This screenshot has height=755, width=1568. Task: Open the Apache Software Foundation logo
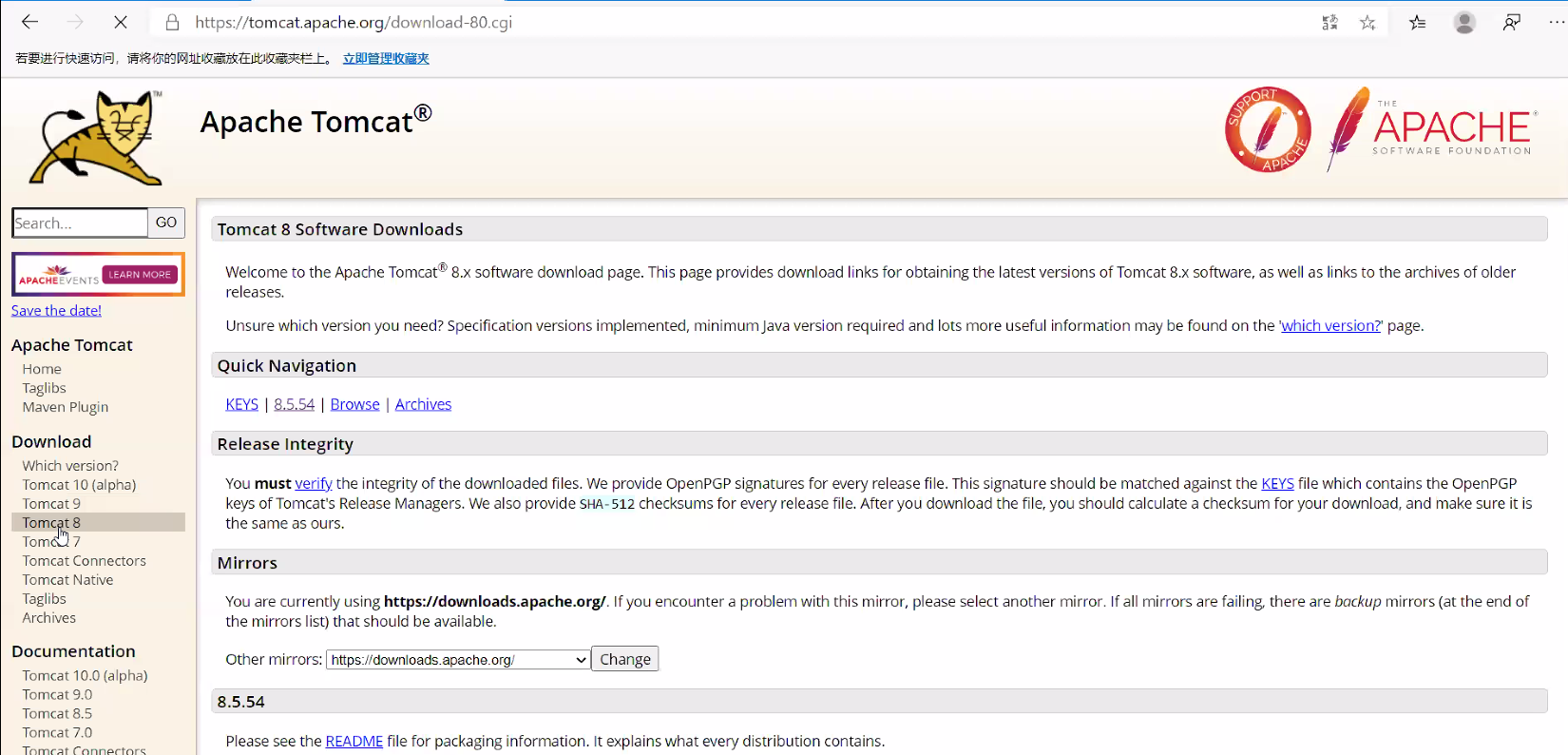tap(1432, 129)
